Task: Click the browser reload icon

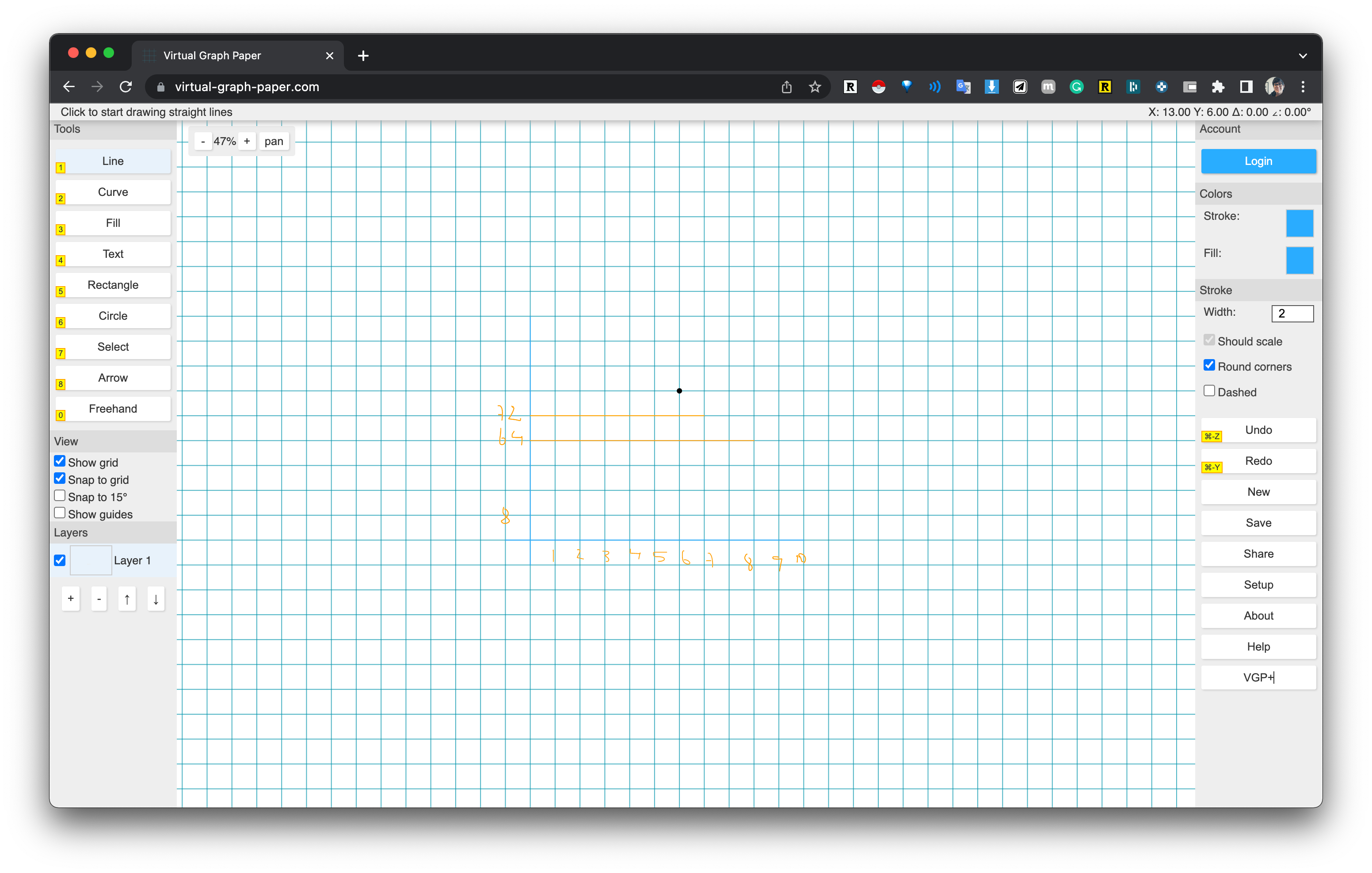Action: click(126, 87)
